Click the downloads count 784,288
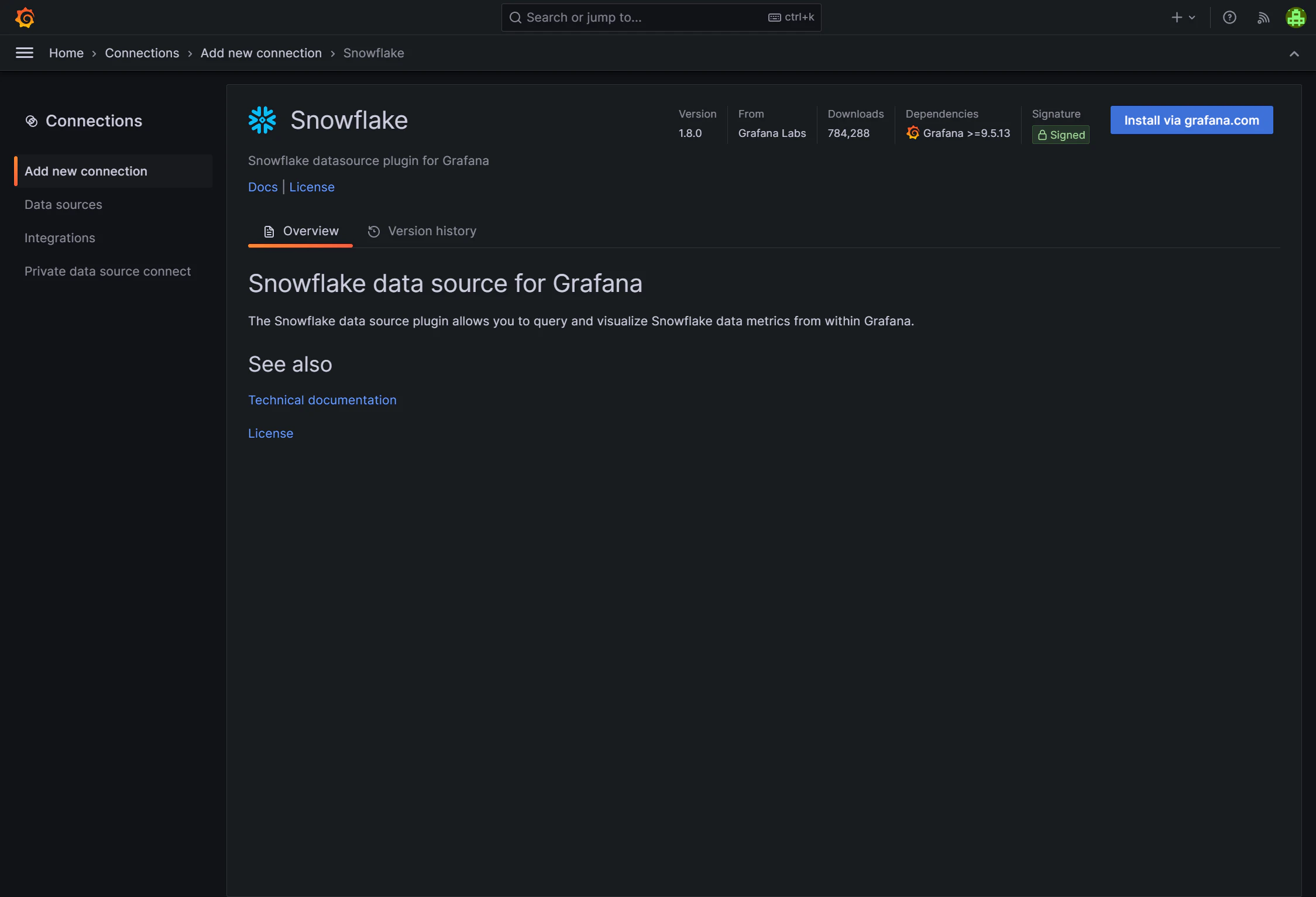The height and width of the screenshot is (897, 1316). (848, 133)
